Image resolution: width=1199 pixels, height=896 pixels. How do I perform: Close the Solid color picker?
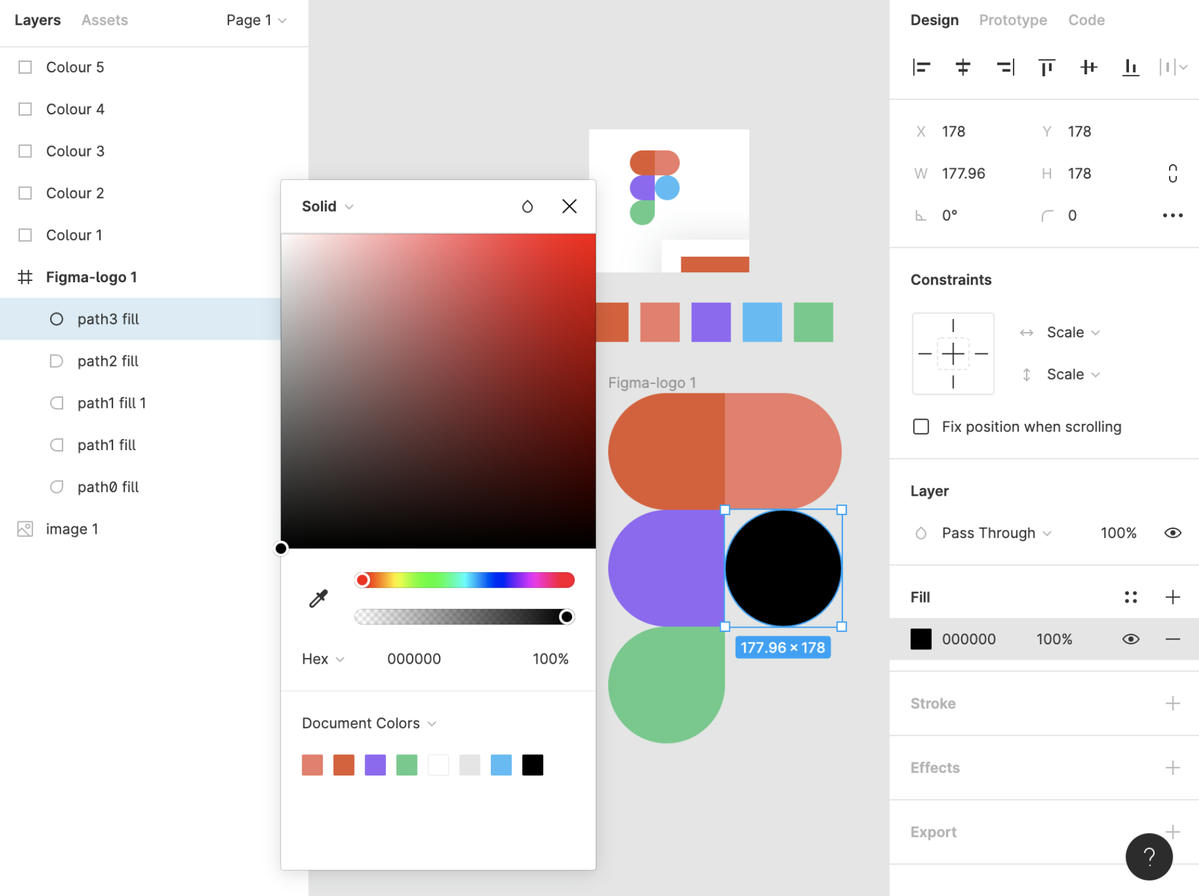click(569, 206)
